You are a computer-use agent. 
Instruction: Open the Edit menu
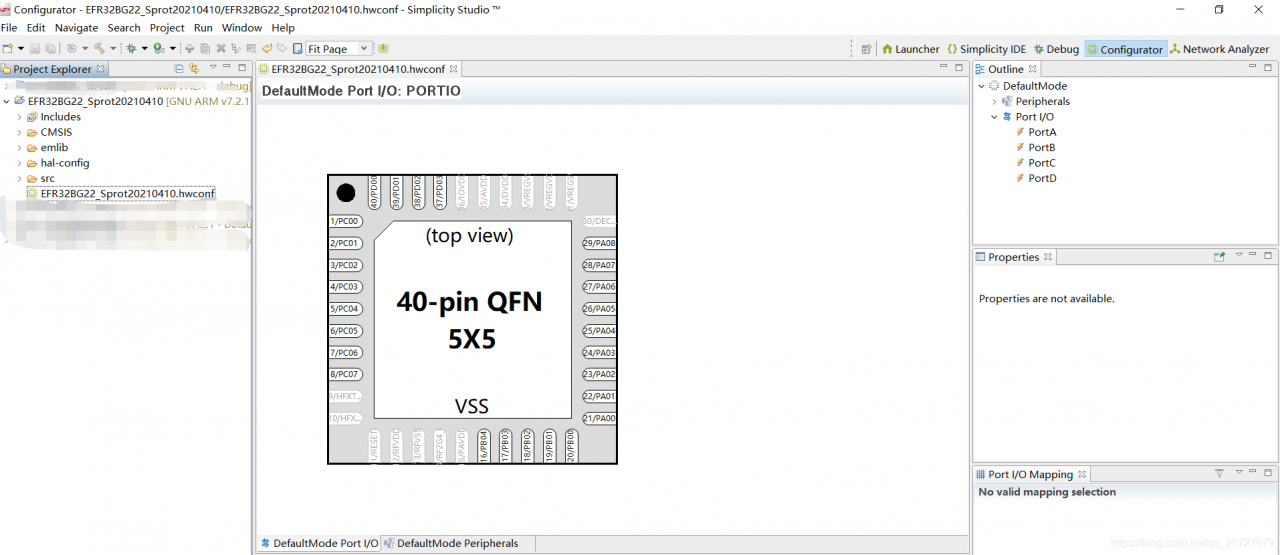[36, 28]
